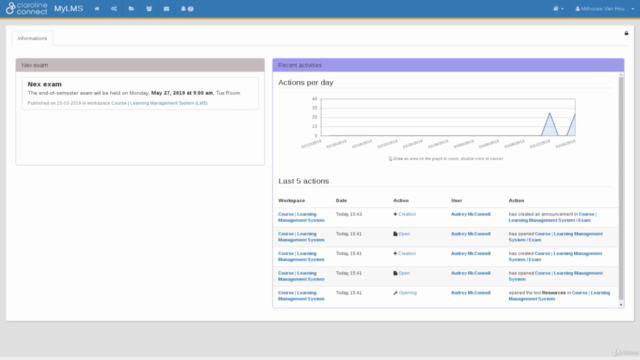This screenshot has width=640, height=360.
Task: Open the users group icon in navbar
Action: (x=149, y=9)
